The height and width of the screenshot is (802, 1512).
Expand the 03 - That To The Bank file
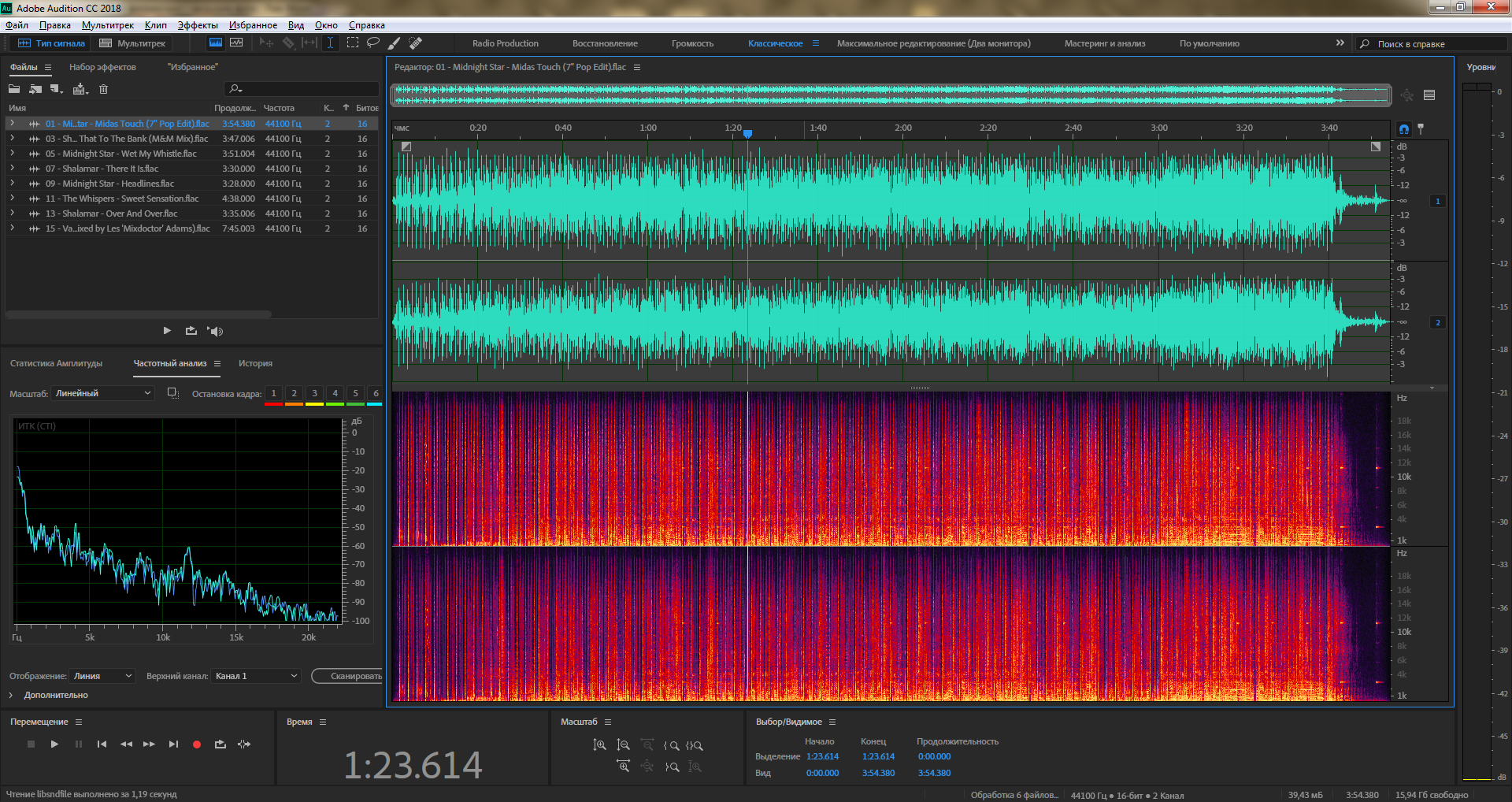point(12,139)
